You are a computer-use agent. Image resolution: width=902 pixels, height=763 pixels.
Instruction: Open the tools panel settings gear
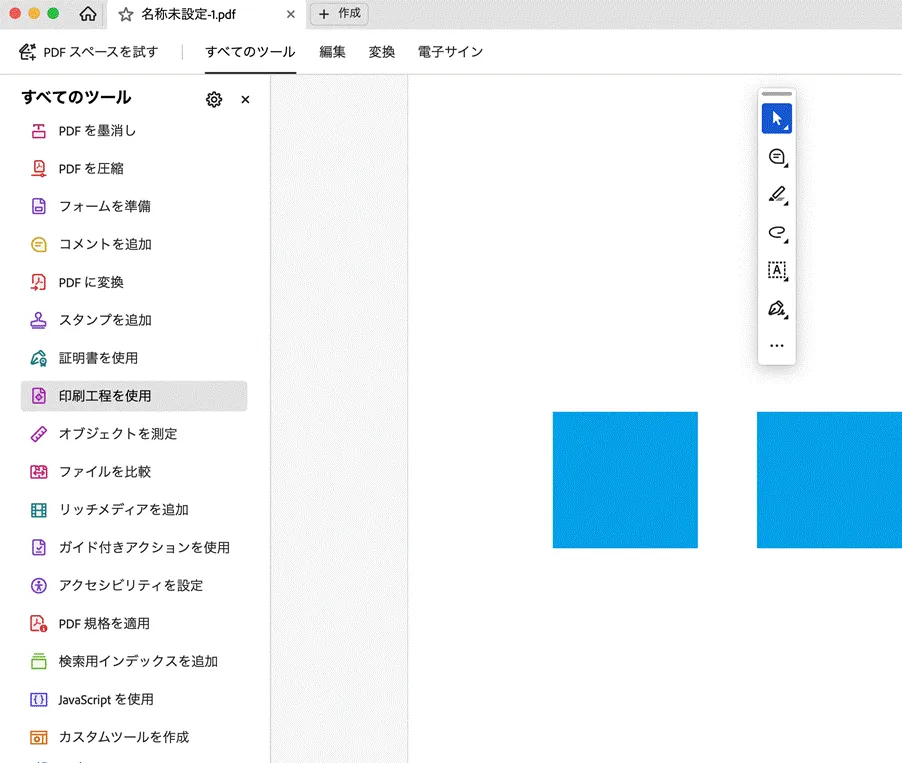[213, 99]
